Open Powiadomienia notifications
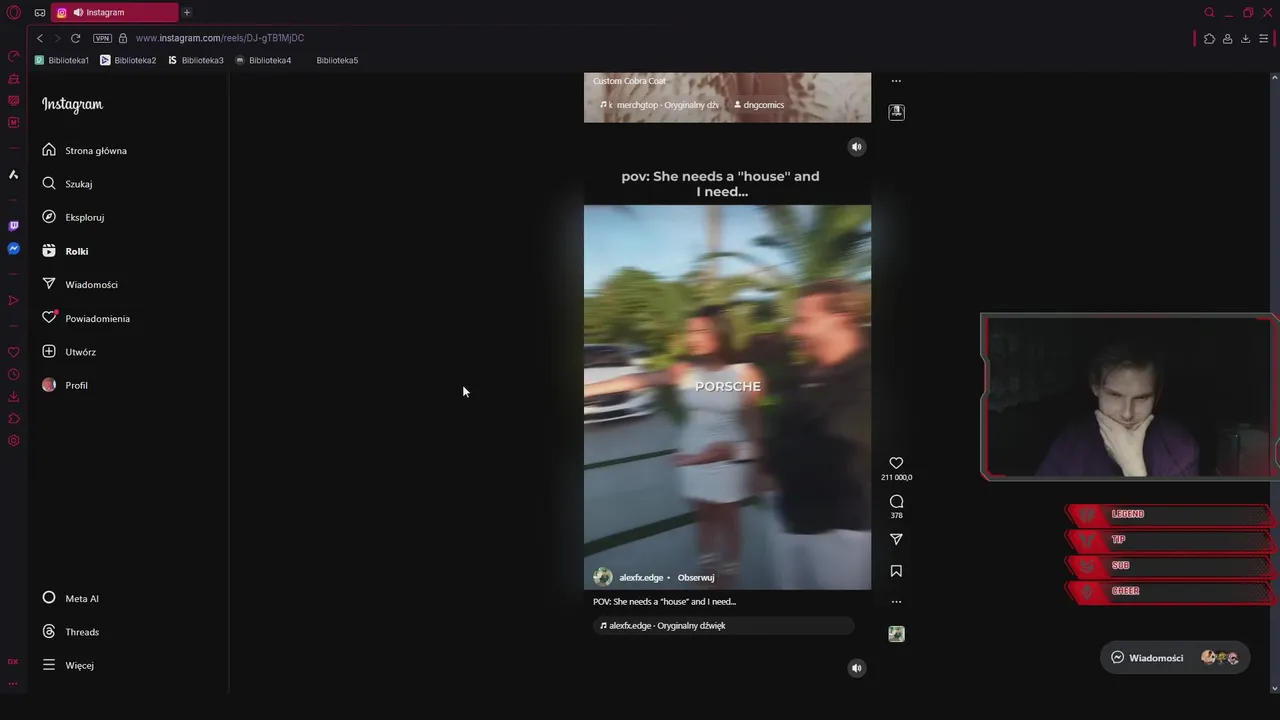This screenshot has width=1280, height=720. pos(86,318)
